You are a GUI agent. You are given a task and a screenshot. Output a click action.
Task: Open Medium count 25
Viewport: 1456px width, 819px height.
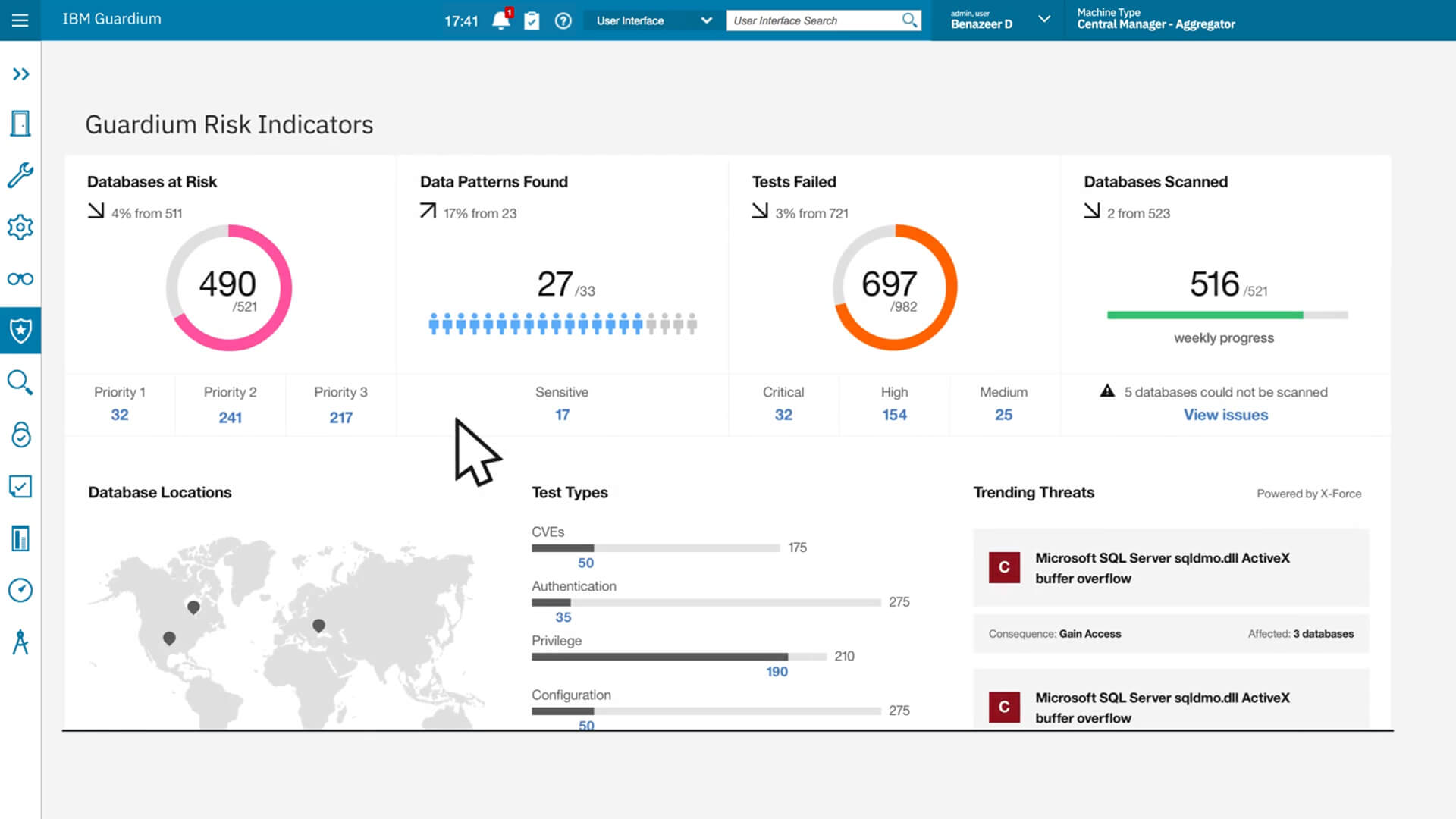[x=1003, y=415]
